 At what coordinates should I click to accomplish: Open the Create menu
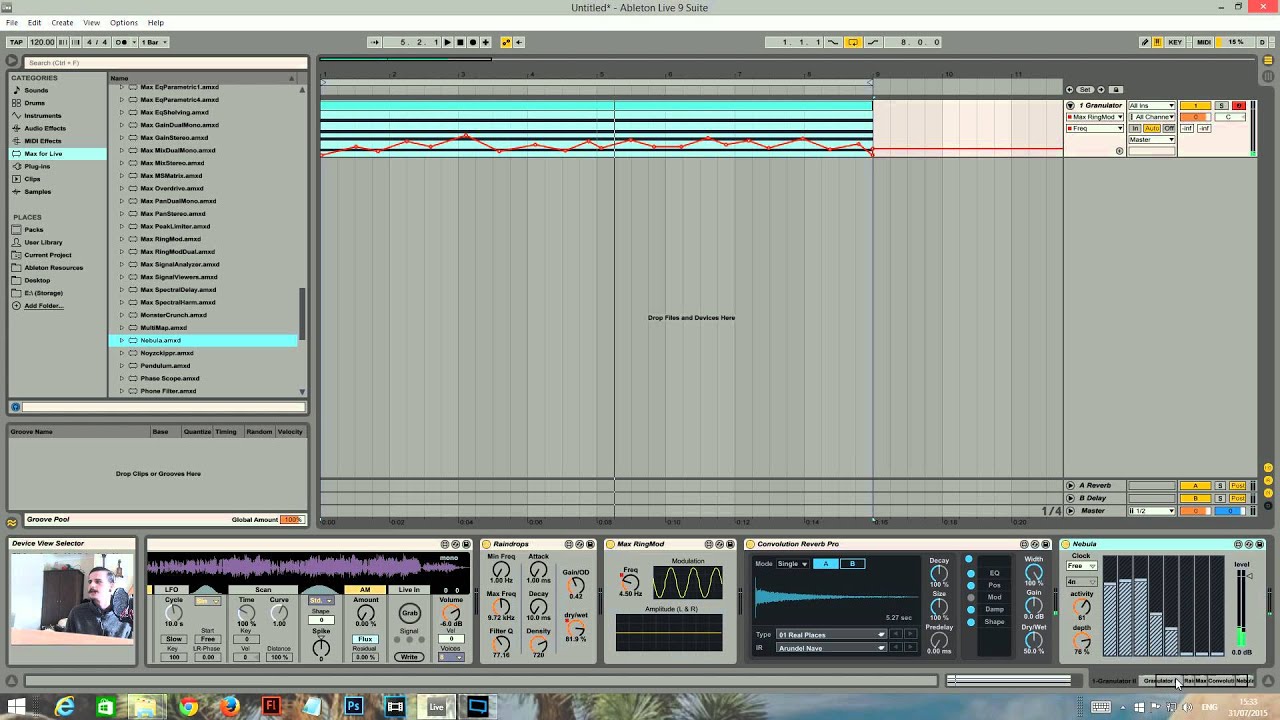pyautogui.click(x=62, y=22)
